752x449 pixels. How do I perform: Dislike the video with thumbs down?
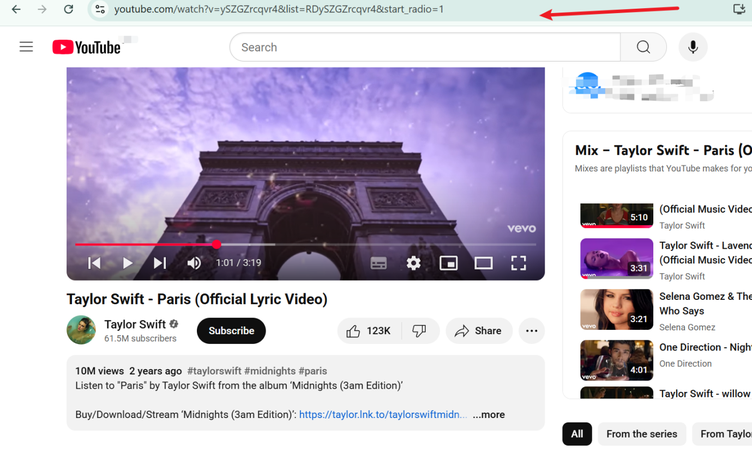pyautogui.click(x=420, y=331)
